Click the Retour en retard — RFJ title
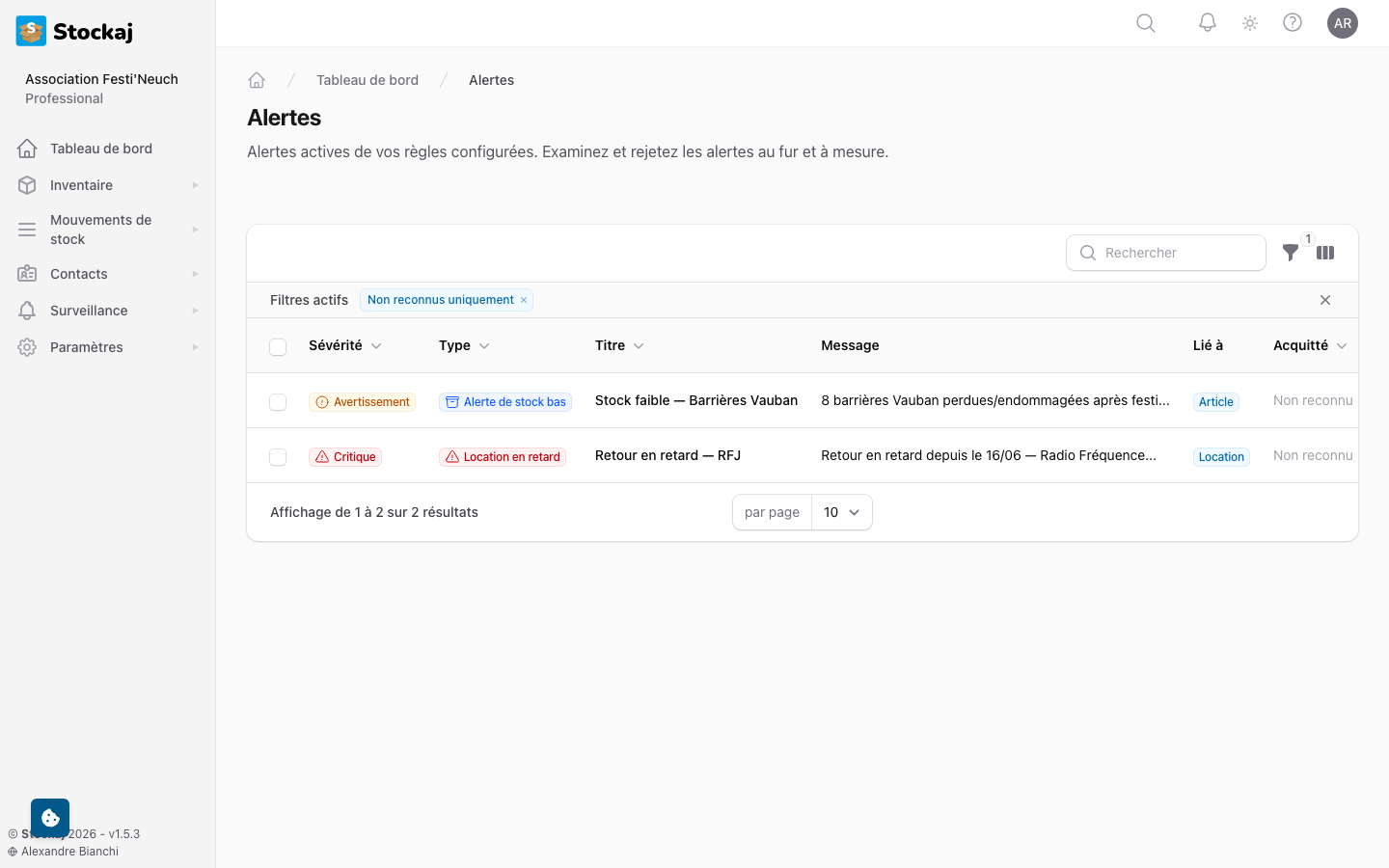The image size is (1389, 868). (x=667, y=455)
